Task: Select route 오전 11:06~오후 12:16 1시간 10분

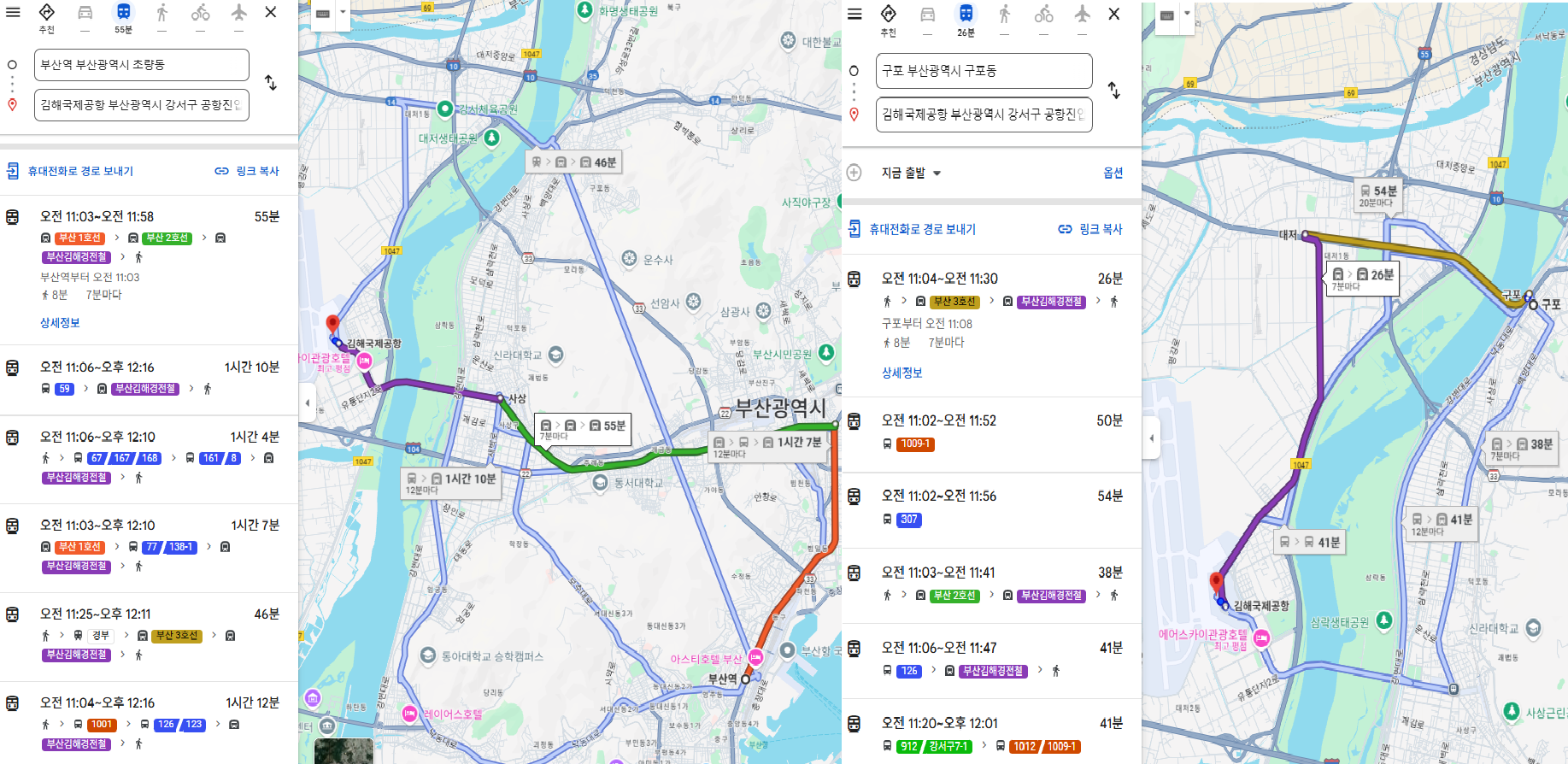Action: [x=149, y=379]
